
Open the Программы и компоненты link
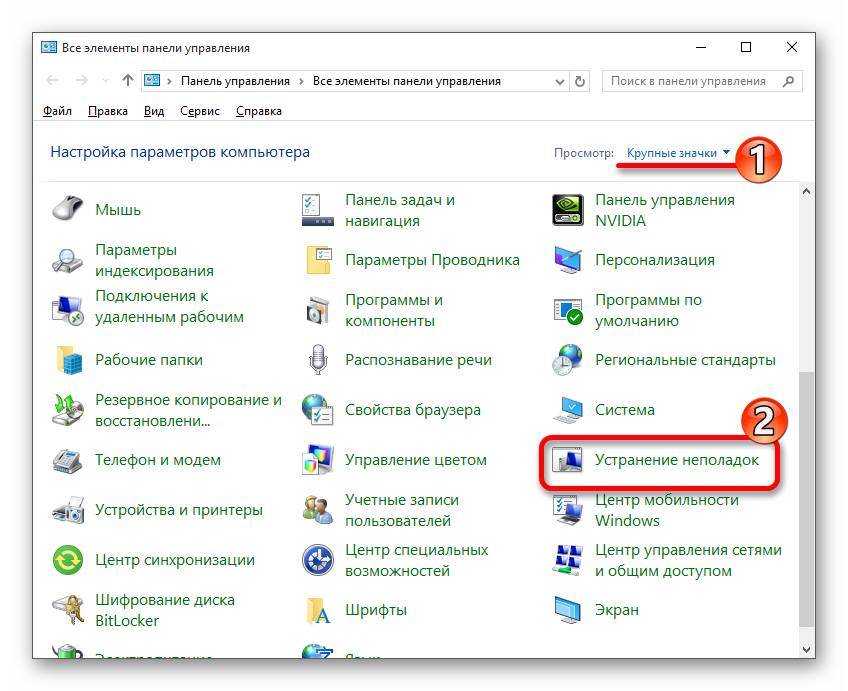[x=394, y=310]
